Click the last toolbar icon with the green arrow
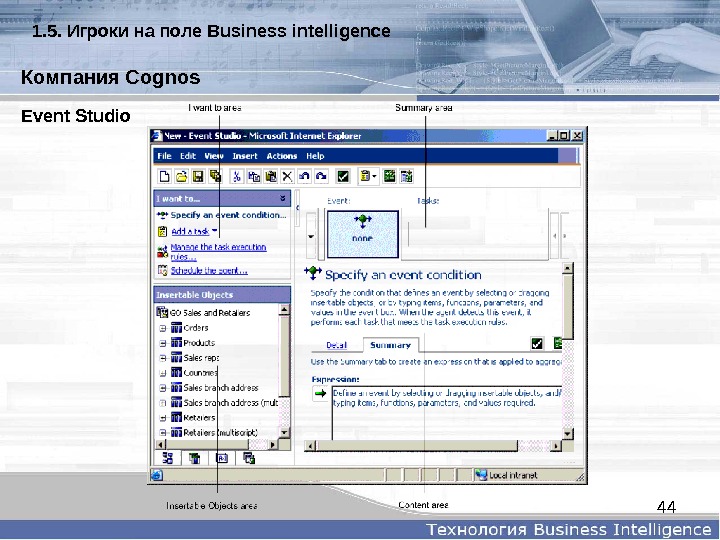This screenshot has height=540, width=720. pyautogui.click(x=406, y=176)
